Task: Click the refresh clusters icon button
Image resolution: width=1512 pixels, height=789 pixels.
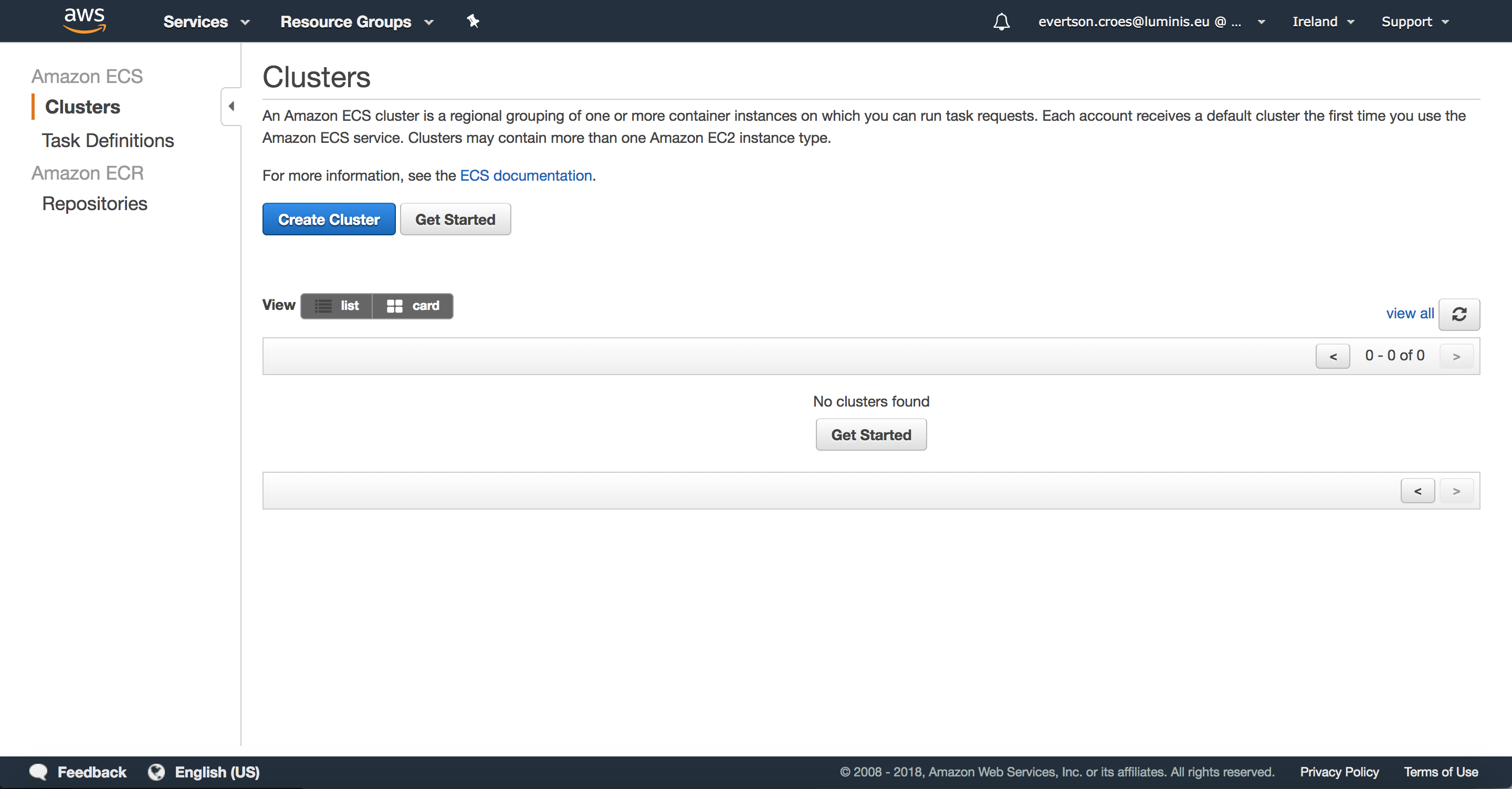Action: click(x=1458, y=314)
